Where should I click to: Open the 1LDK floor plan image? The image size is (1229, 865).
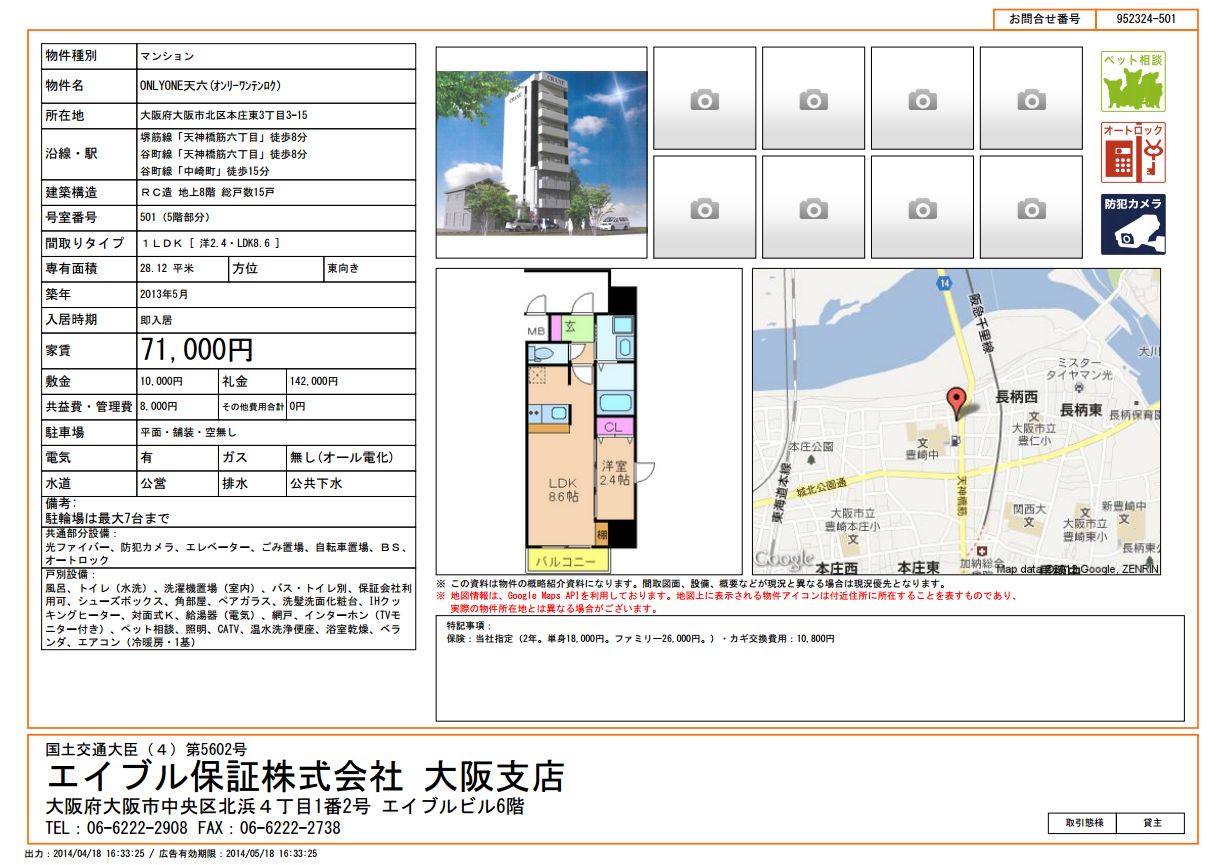click(x=589, y=421)
